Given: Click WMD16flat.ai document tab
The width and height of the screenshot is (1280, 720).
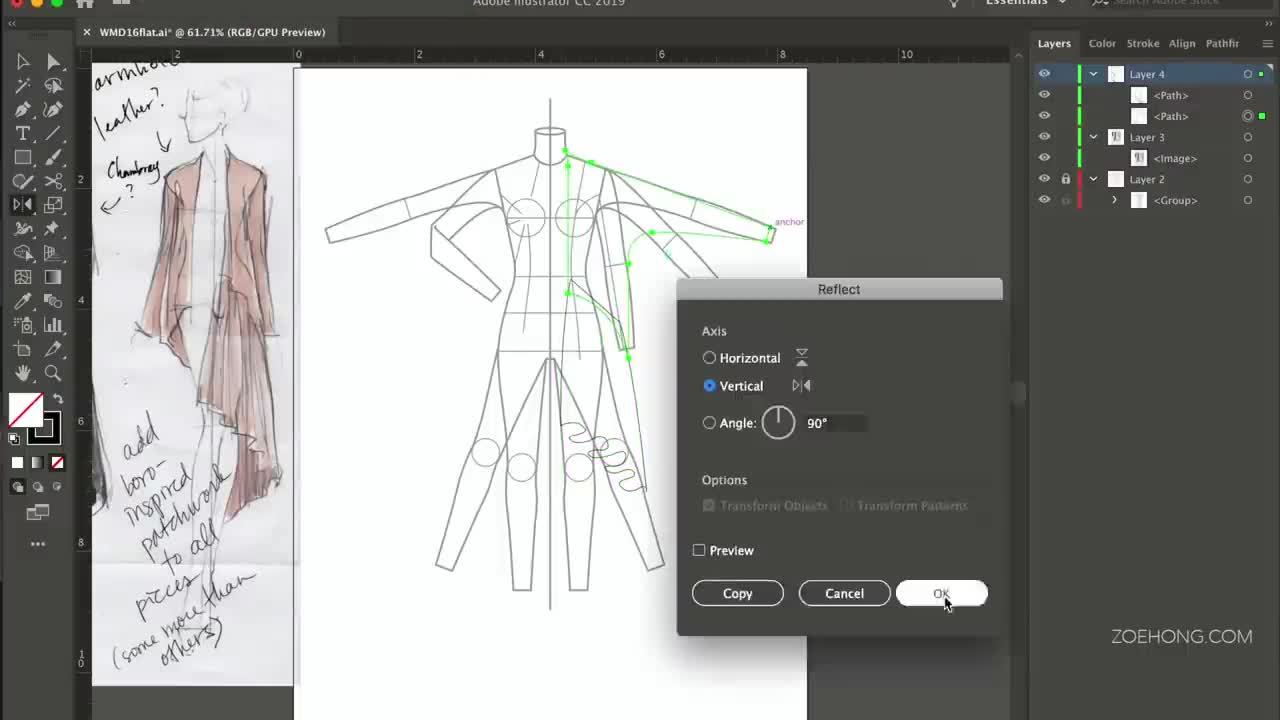Looking at the screenshot, I should tap(212, 32).
